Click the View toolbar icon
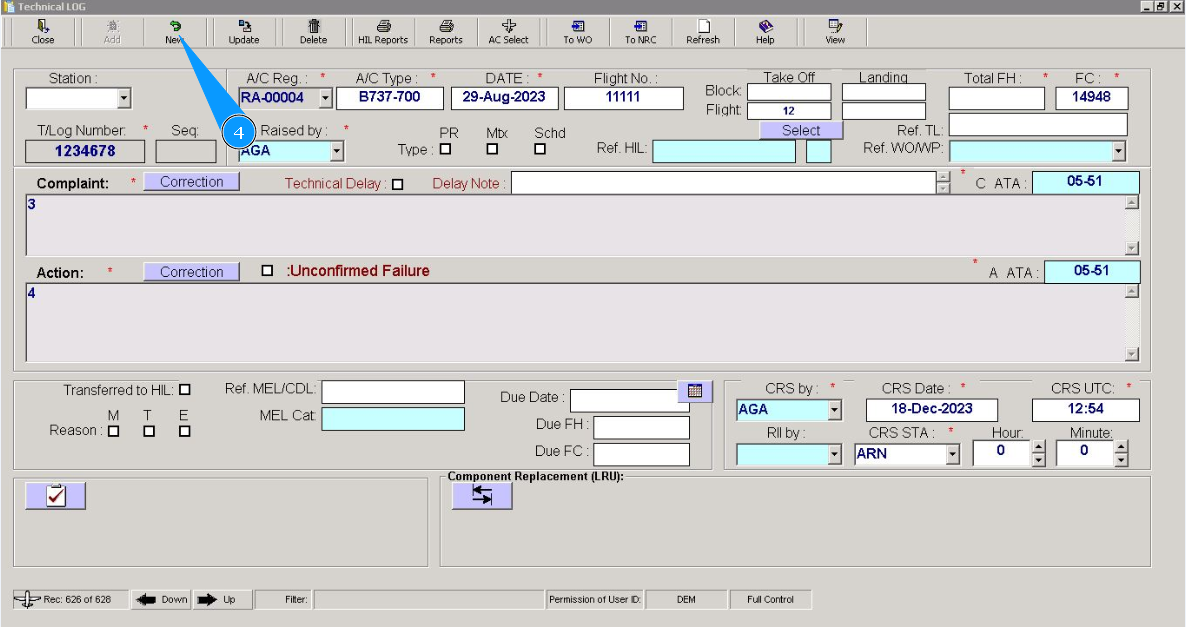 (835, 33)
